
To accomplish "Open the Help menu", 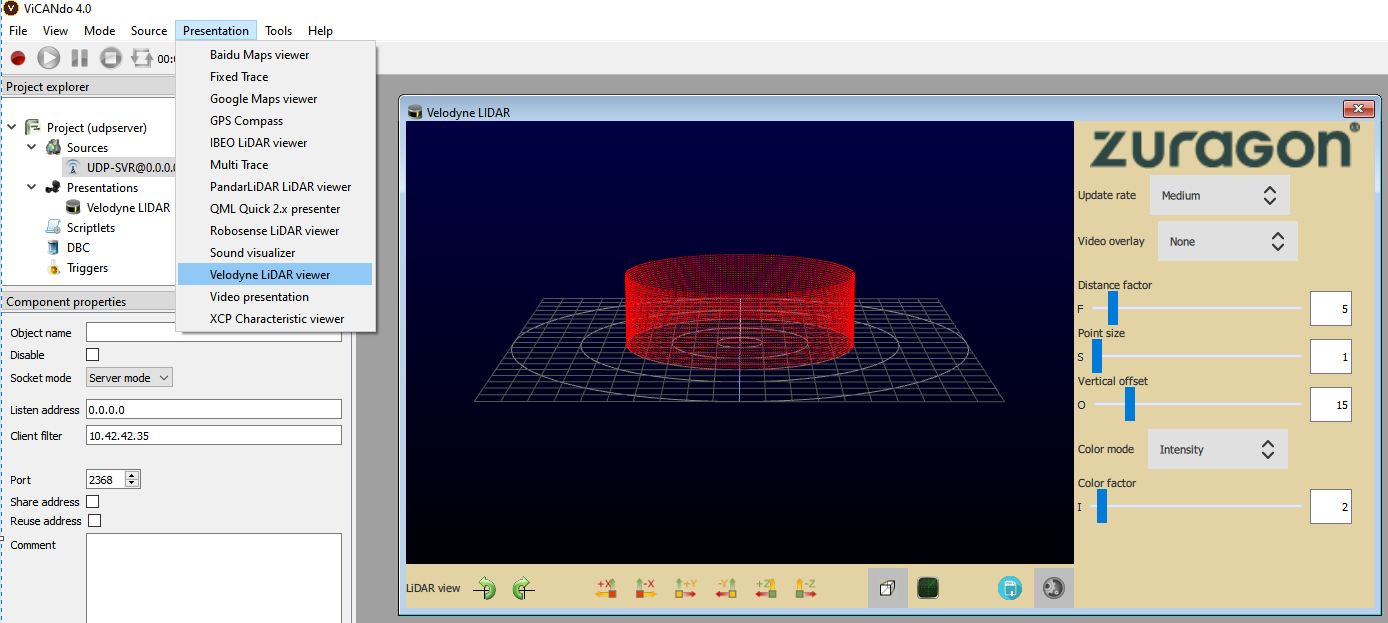I will coord(320,31).
